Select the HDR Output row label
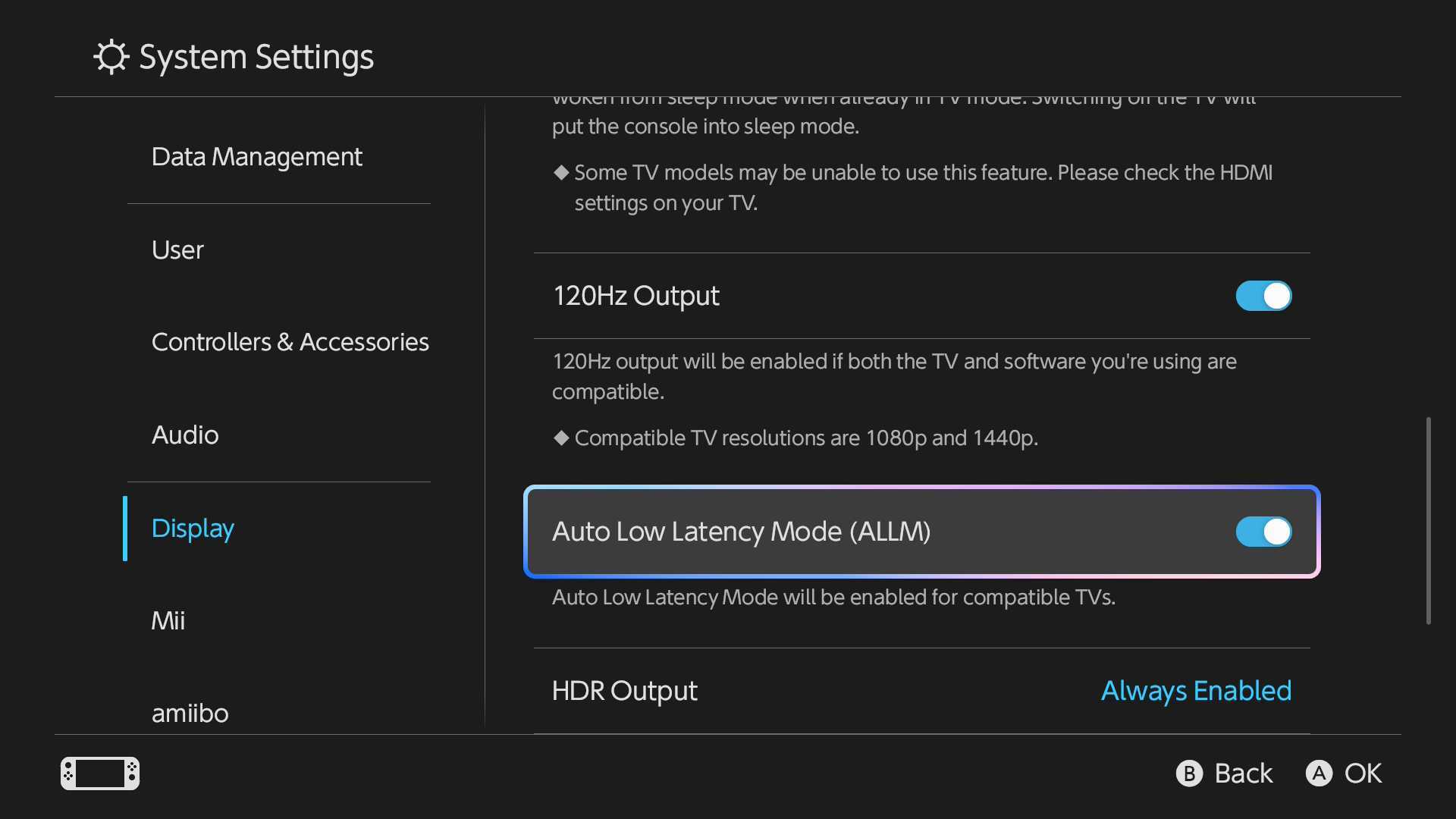Image resolution: width=1456 pixels, height=819 pixels. (625, 691)
